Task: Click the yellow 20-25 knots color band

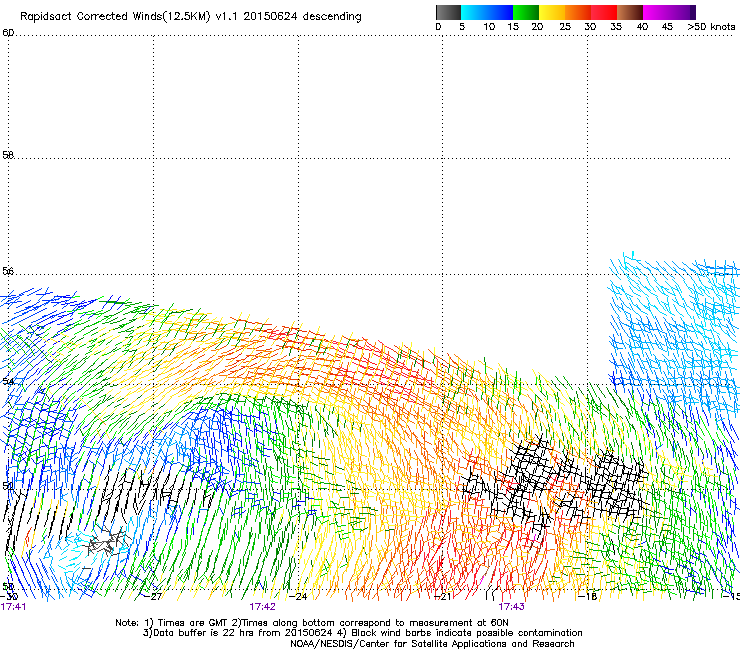Action: pyautogui.click(x=552, y=12)
